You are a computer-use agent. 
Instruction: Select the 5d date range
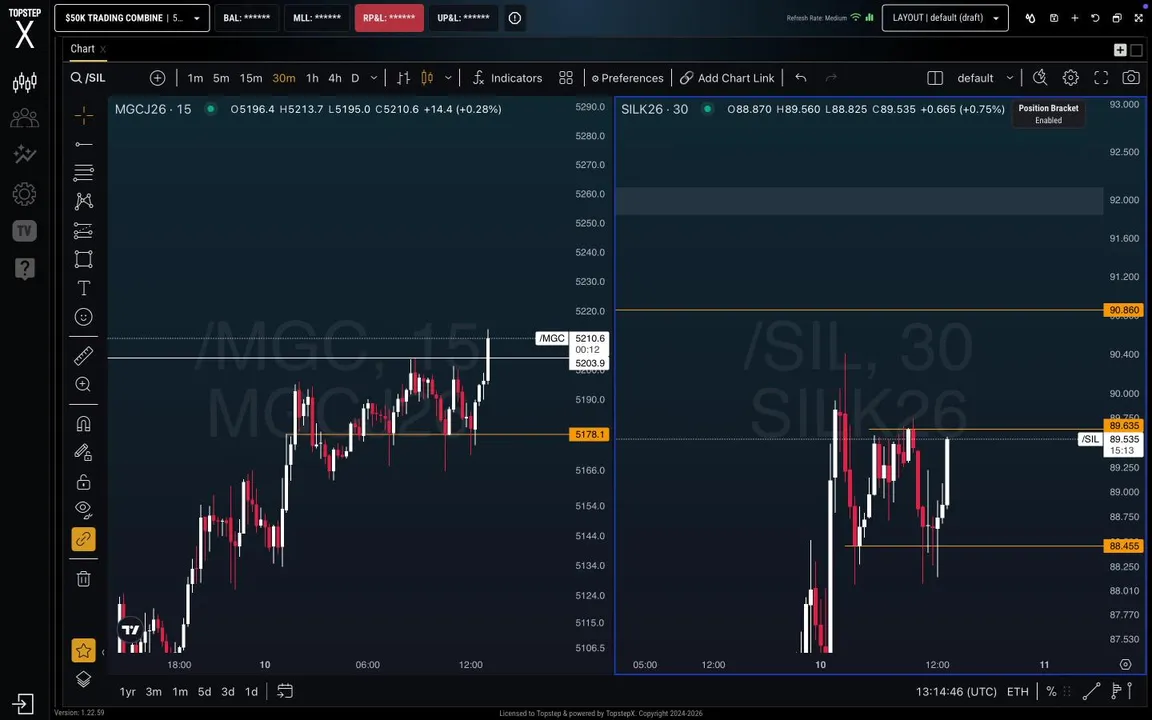[x=204, y=691]
